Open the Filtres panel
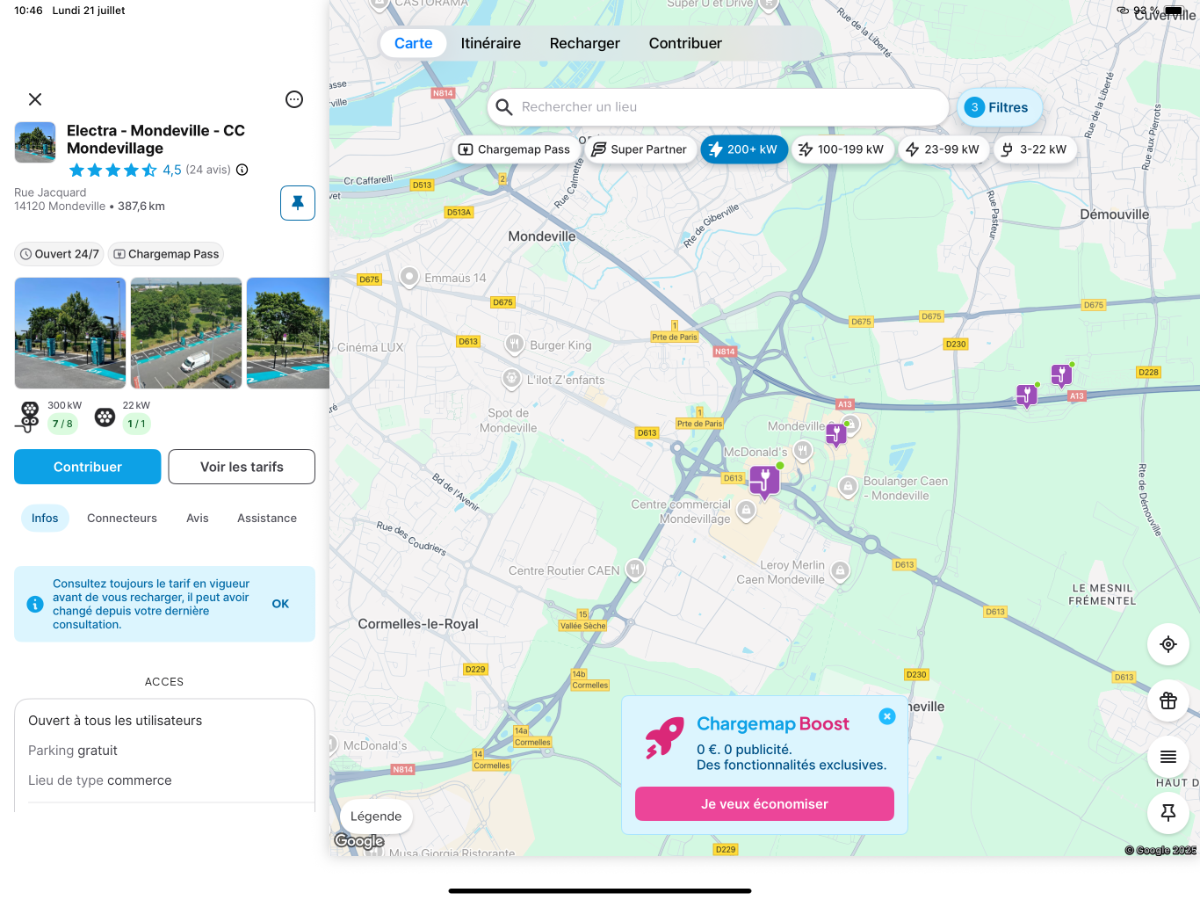Viewport: 1200px width, 900px height. [x=1000, y=108]
